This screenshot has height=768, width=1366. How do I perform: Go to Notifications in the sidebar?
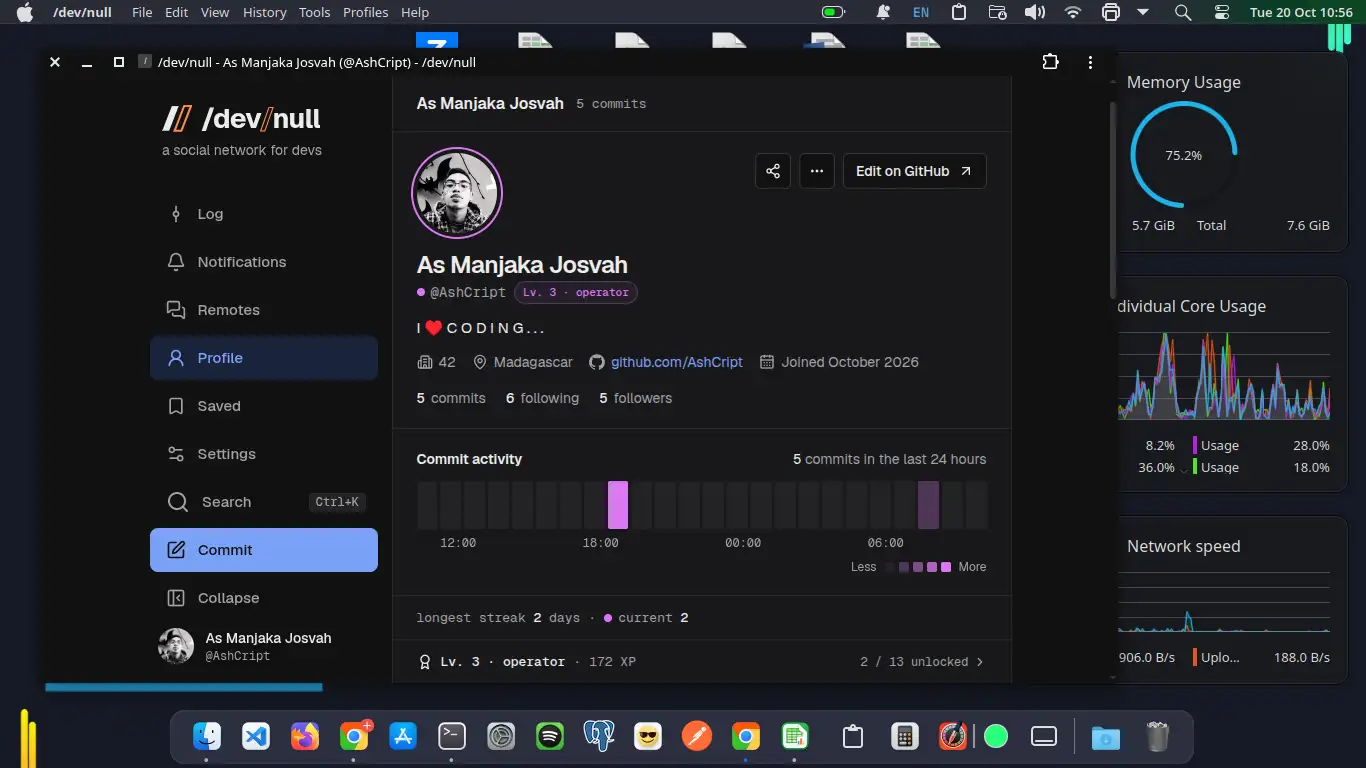coord(264,262)
